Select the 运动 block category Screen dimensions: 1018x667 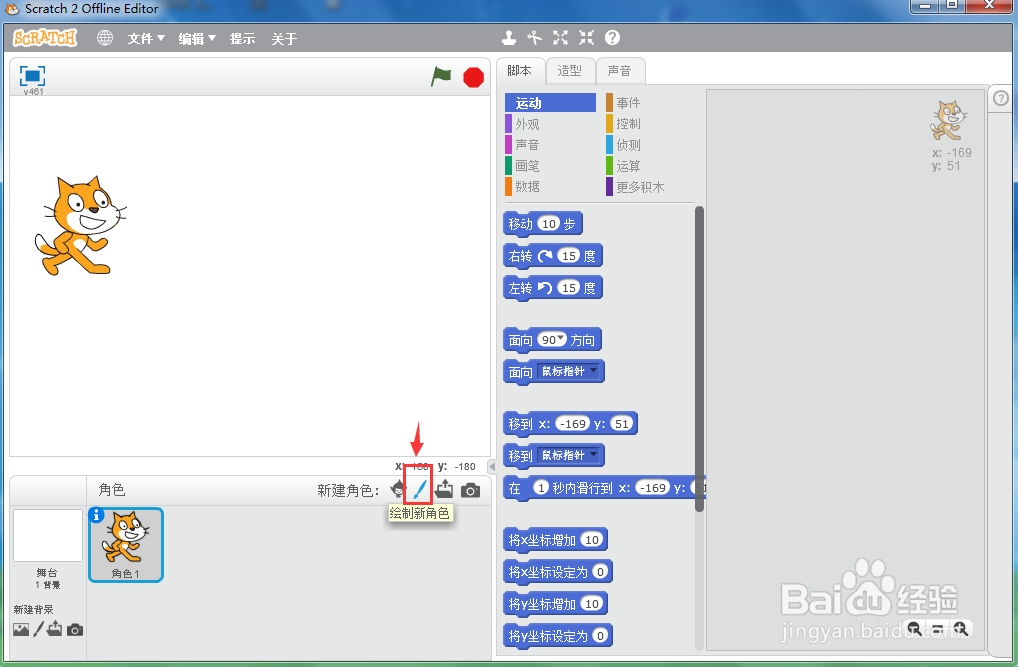coord(551,103)
